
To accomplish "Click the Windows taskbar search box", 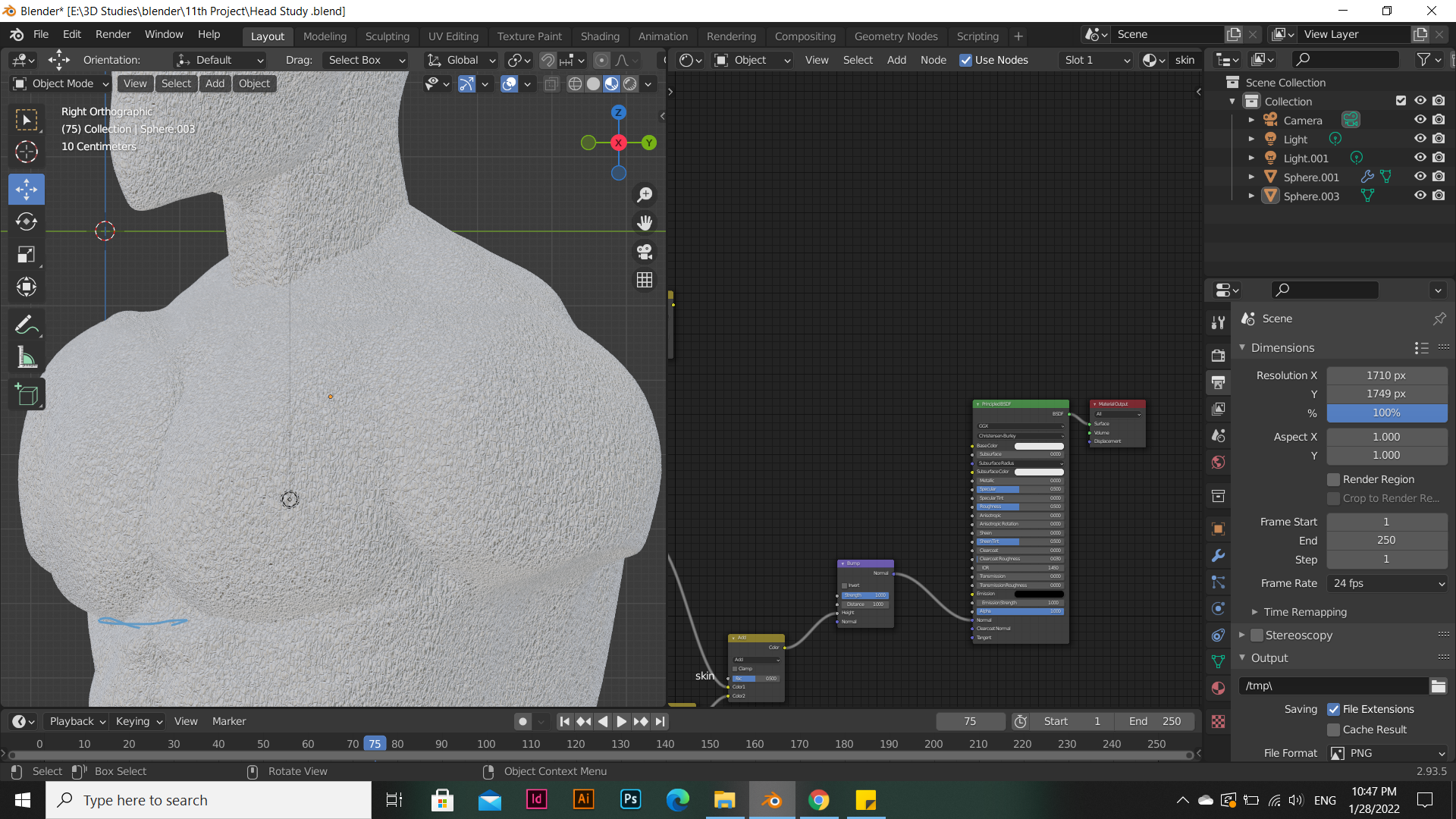I will pyautogui.click(x=209, y=800).
